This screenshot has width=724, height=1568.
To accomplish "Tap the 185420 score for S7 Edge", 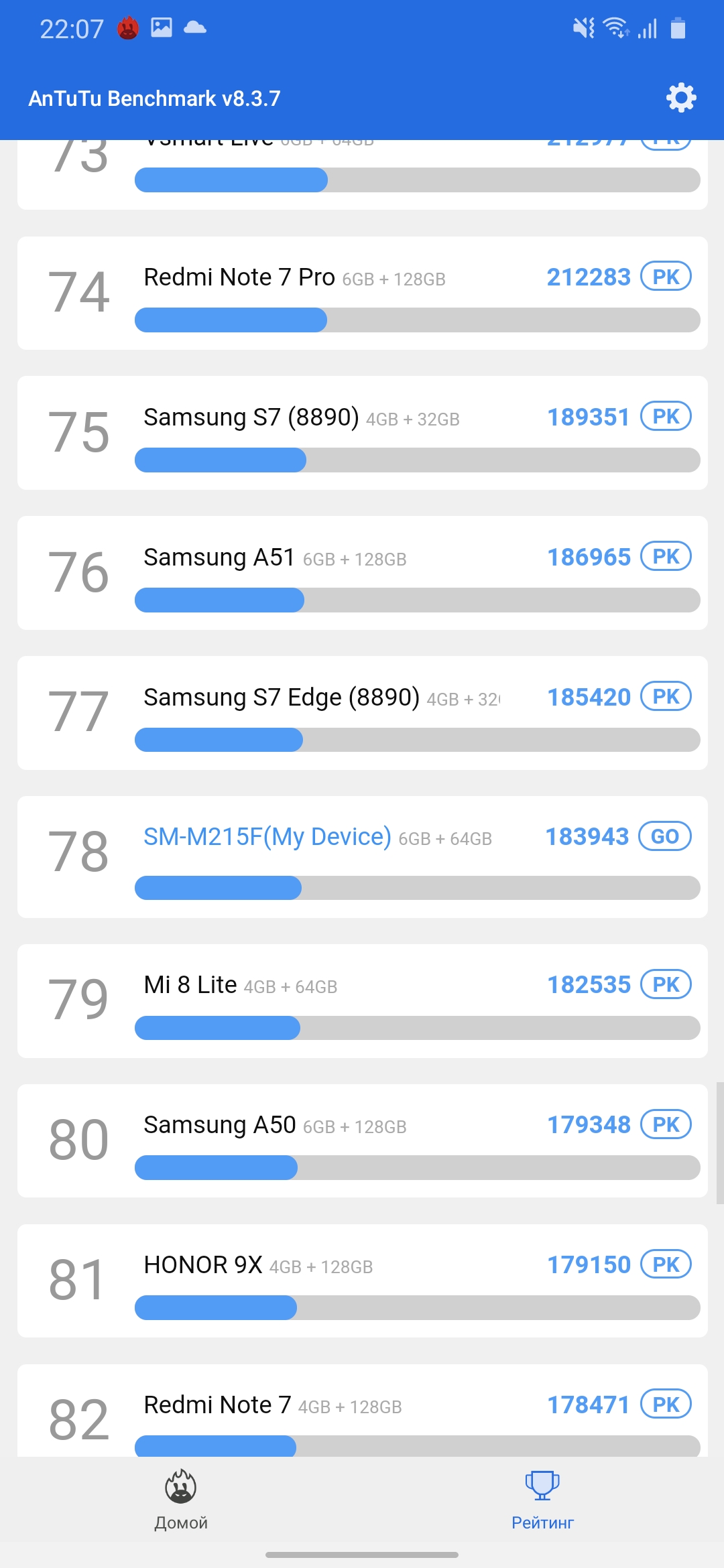I will click(x=589, y=698).
